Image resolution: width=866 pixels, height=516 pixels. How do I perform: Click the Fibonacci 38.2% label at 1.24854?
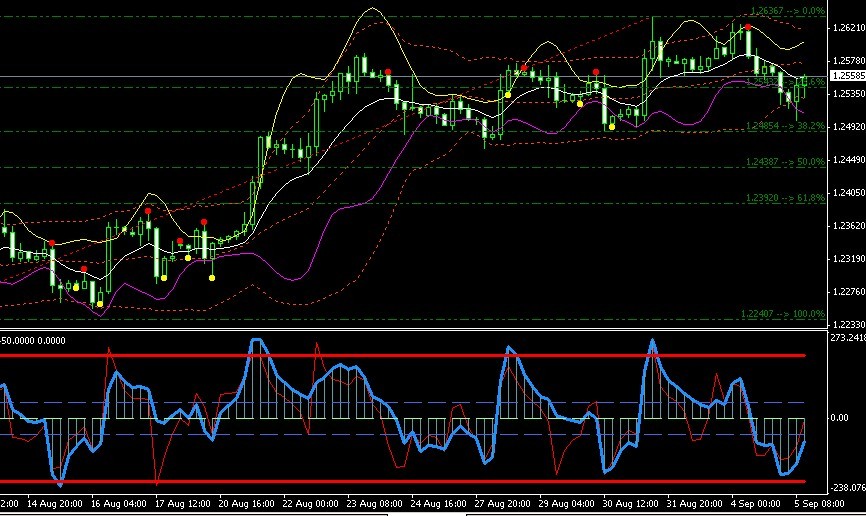click(785, 126)
